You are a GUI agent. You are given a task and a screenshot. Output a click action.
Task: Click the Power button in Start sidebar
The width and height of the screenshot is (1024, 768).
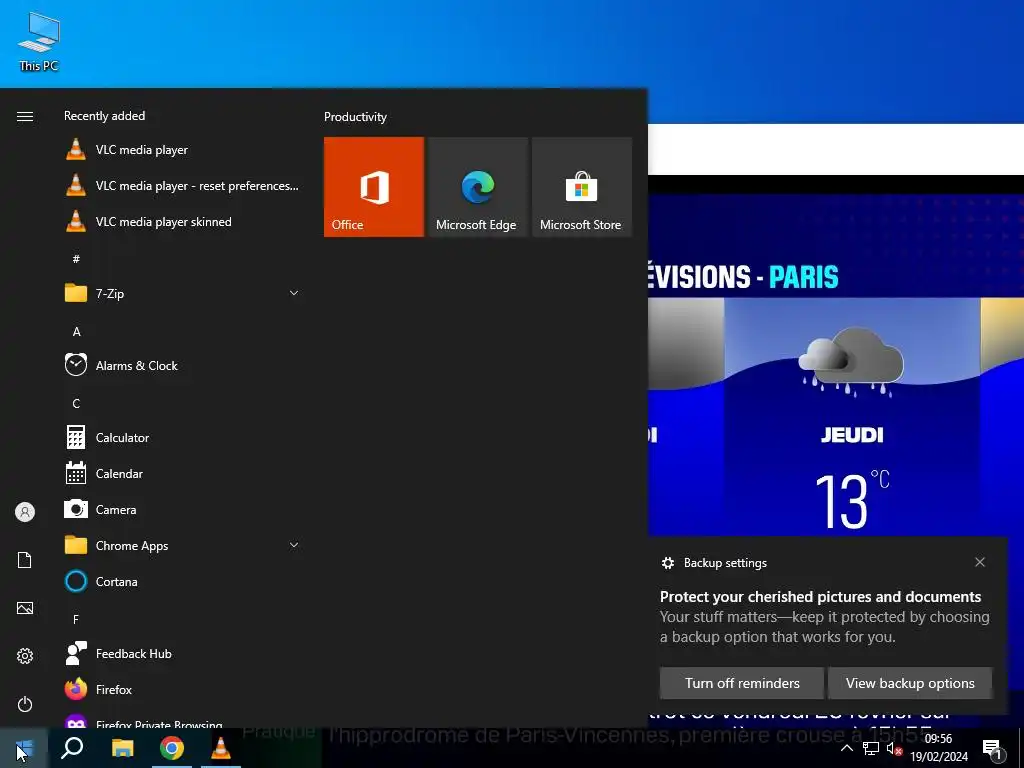point(25,704)
